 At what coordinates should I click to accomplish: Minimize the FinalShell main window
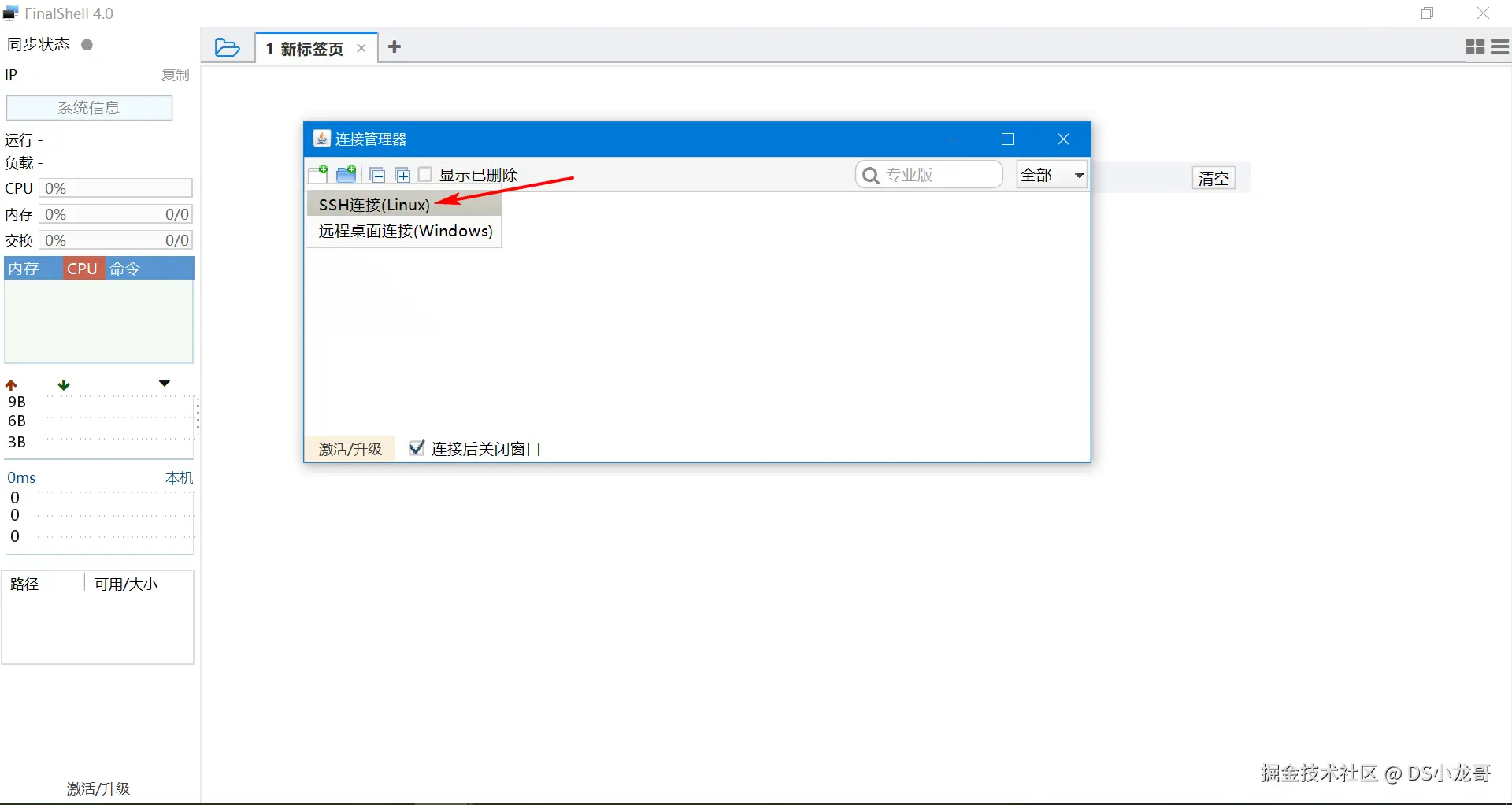point(1373,13)
